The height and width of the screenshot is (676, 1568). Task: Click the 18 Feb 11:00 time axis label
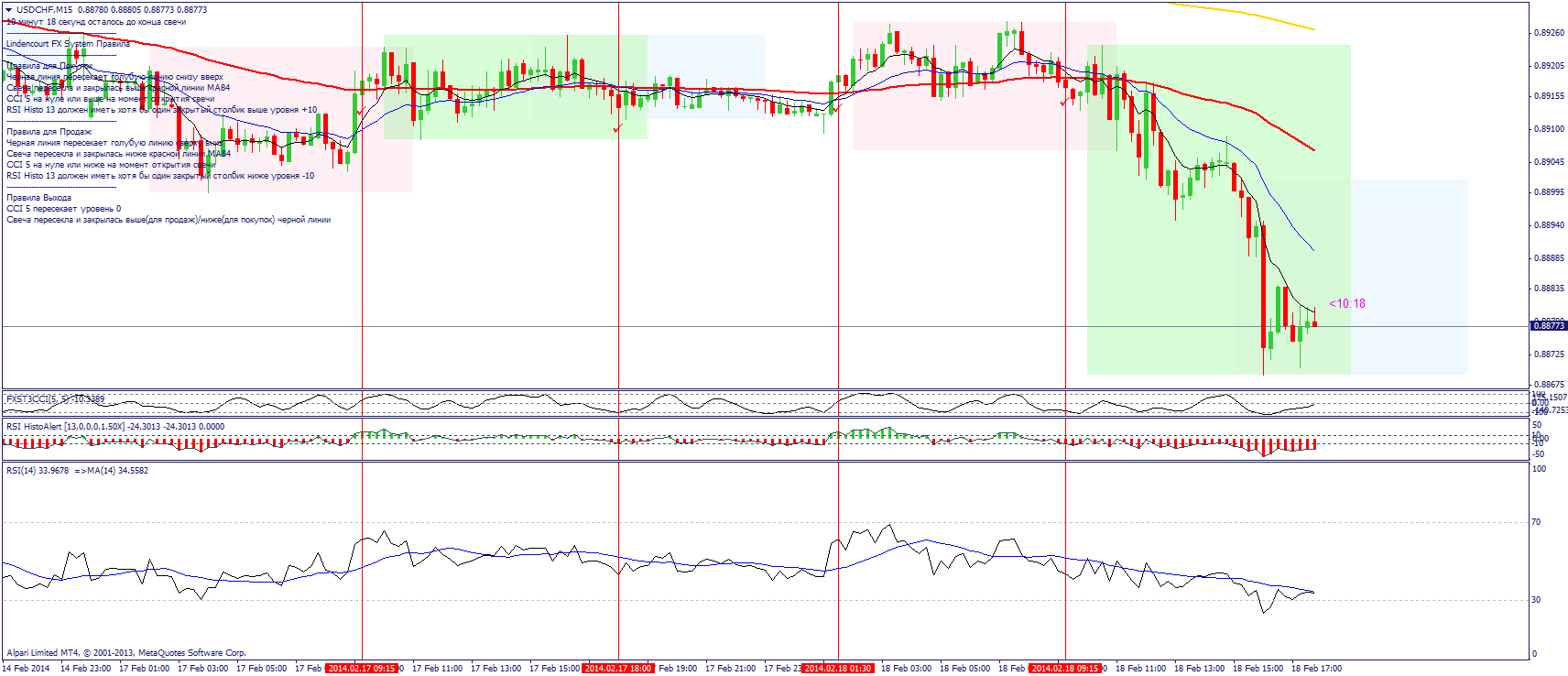(x=1141, y=669)
